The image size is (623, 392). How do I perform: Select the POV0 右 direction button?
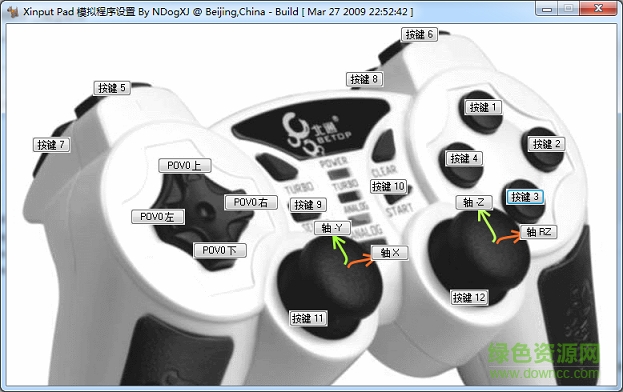(x=251, y=202)
